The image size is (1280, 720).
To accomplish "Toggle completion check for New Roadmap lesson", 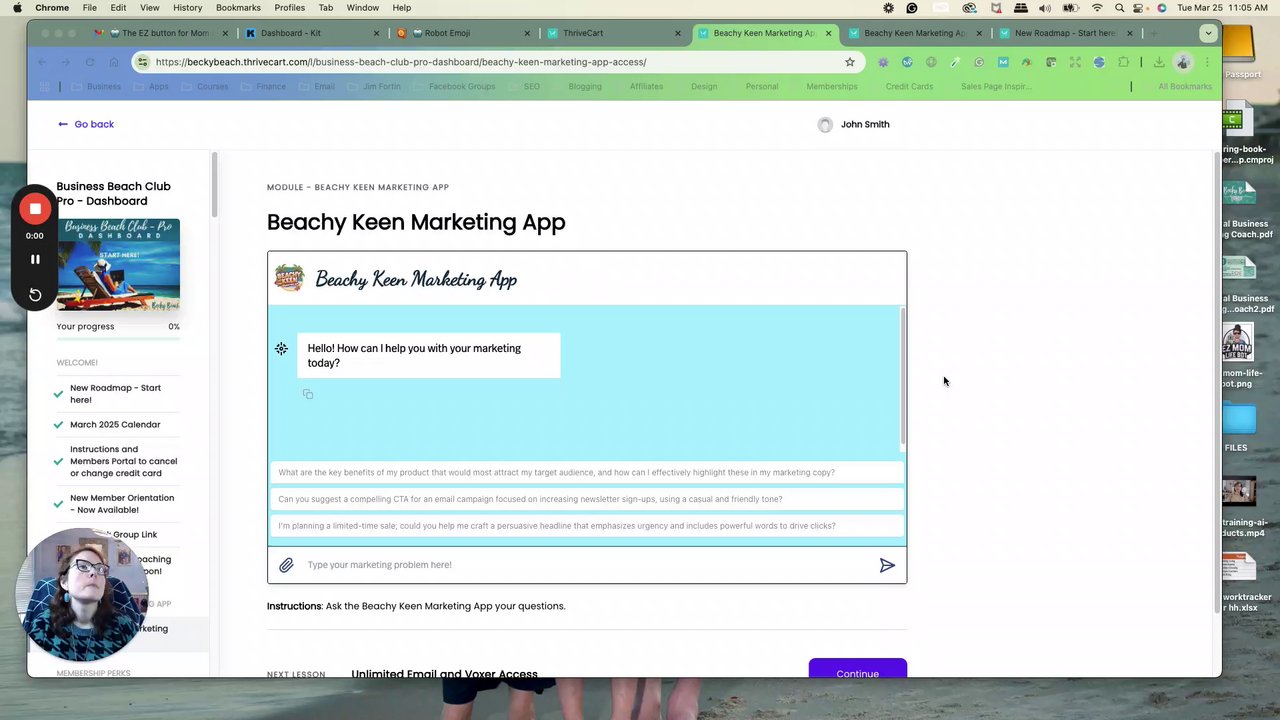I will tap(59, 394).
